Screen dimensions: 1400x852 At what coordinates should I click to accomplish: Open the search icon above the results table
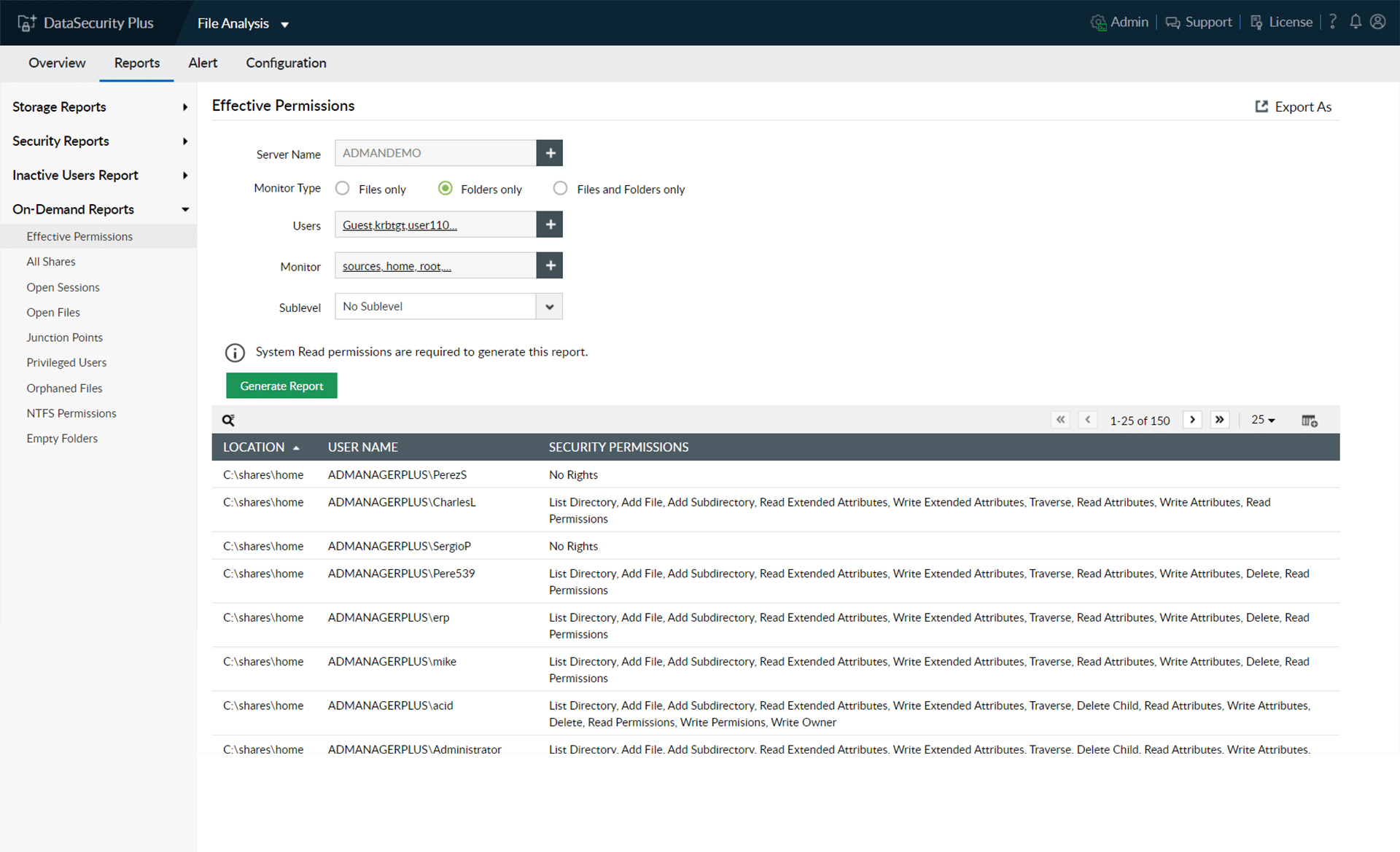(228, 420)
